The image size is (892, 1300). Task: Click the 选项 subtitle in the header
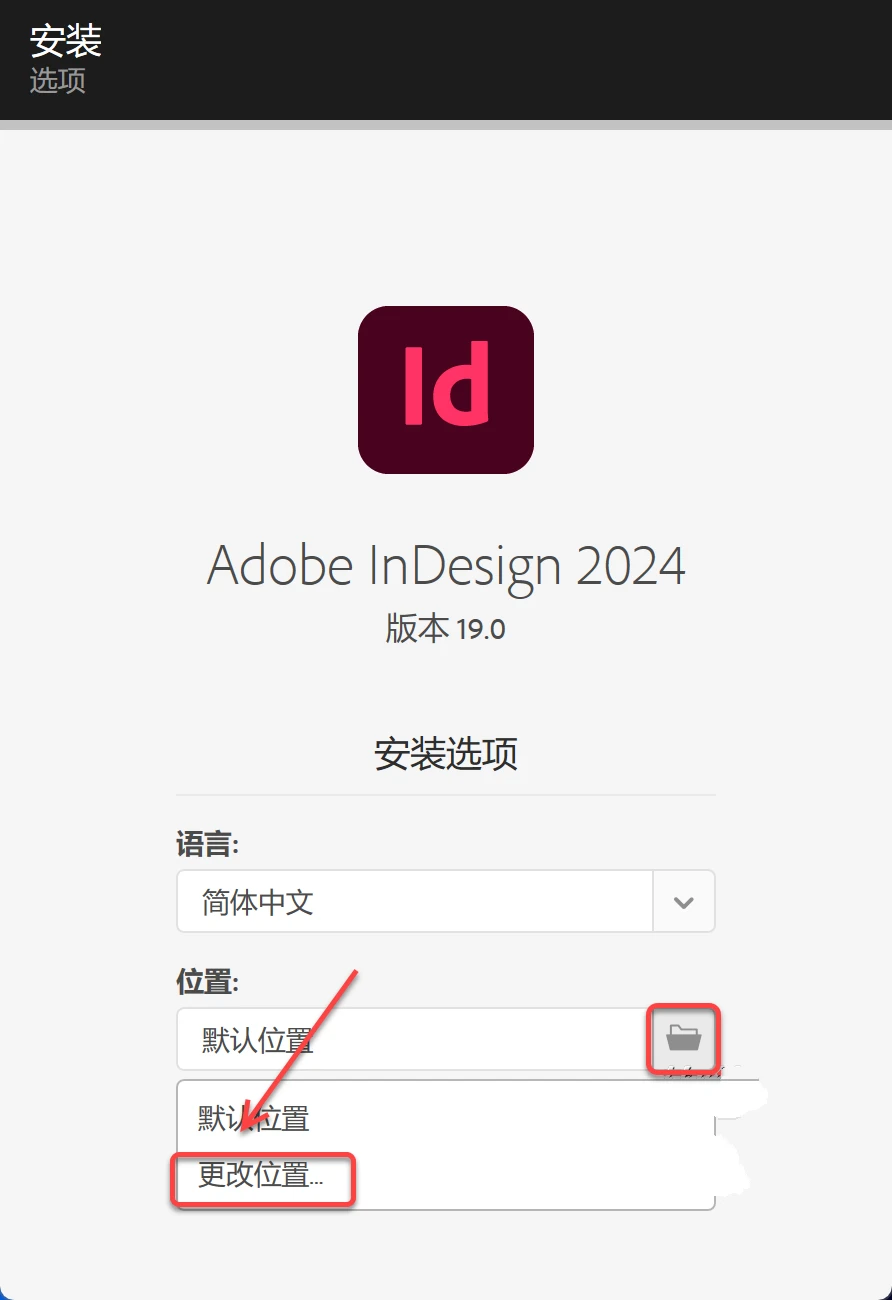pos(57,81)
